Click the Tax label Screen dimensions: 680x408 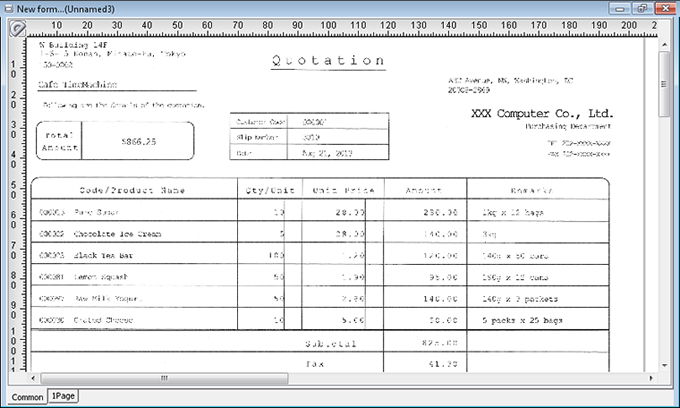[x=315, y=364]
